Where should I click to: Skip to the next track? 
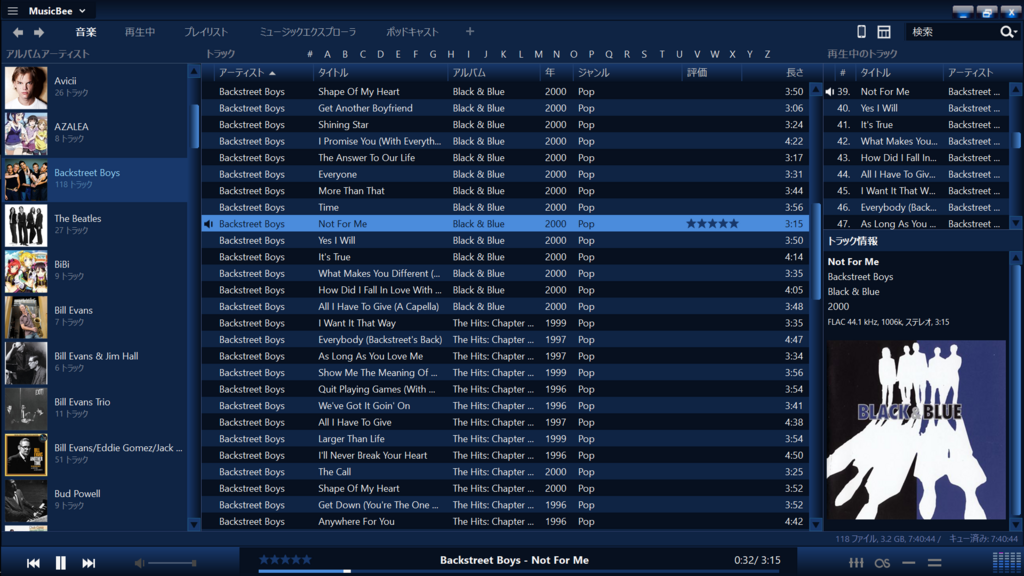click(89, 563)
